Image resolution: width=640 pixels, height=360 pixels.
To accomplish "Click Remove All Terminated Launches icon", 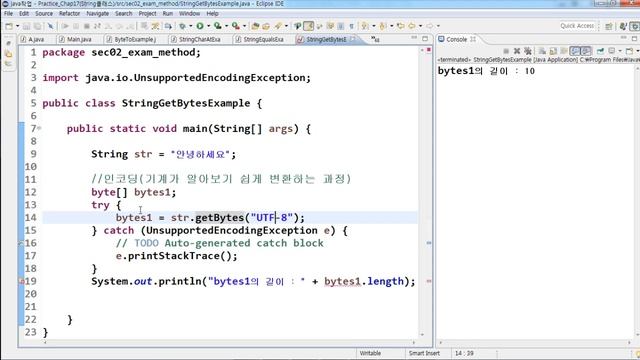I will coord(528,51).
